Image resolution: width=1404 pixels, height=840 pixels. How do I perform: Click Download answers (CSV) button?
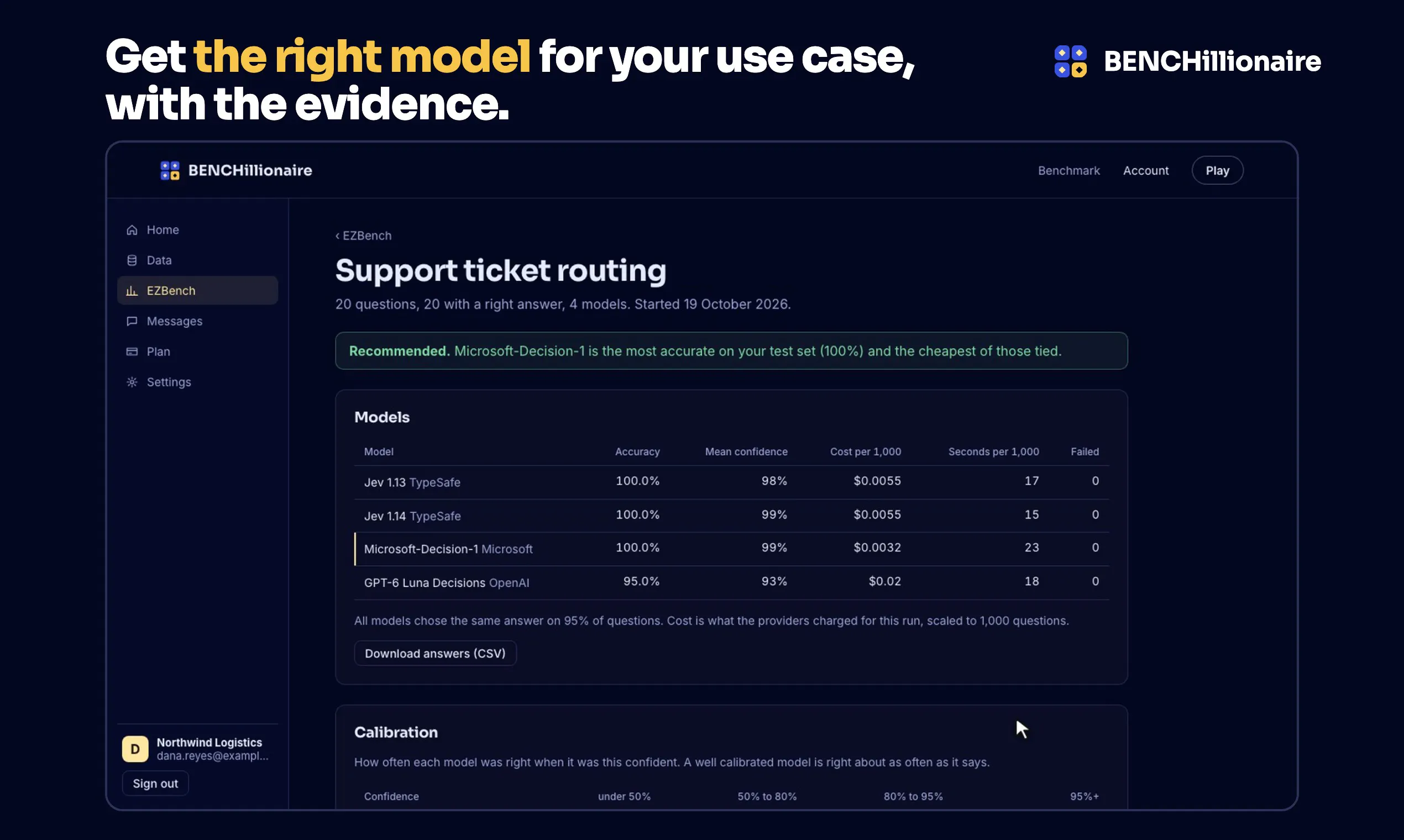coord(435,653)
